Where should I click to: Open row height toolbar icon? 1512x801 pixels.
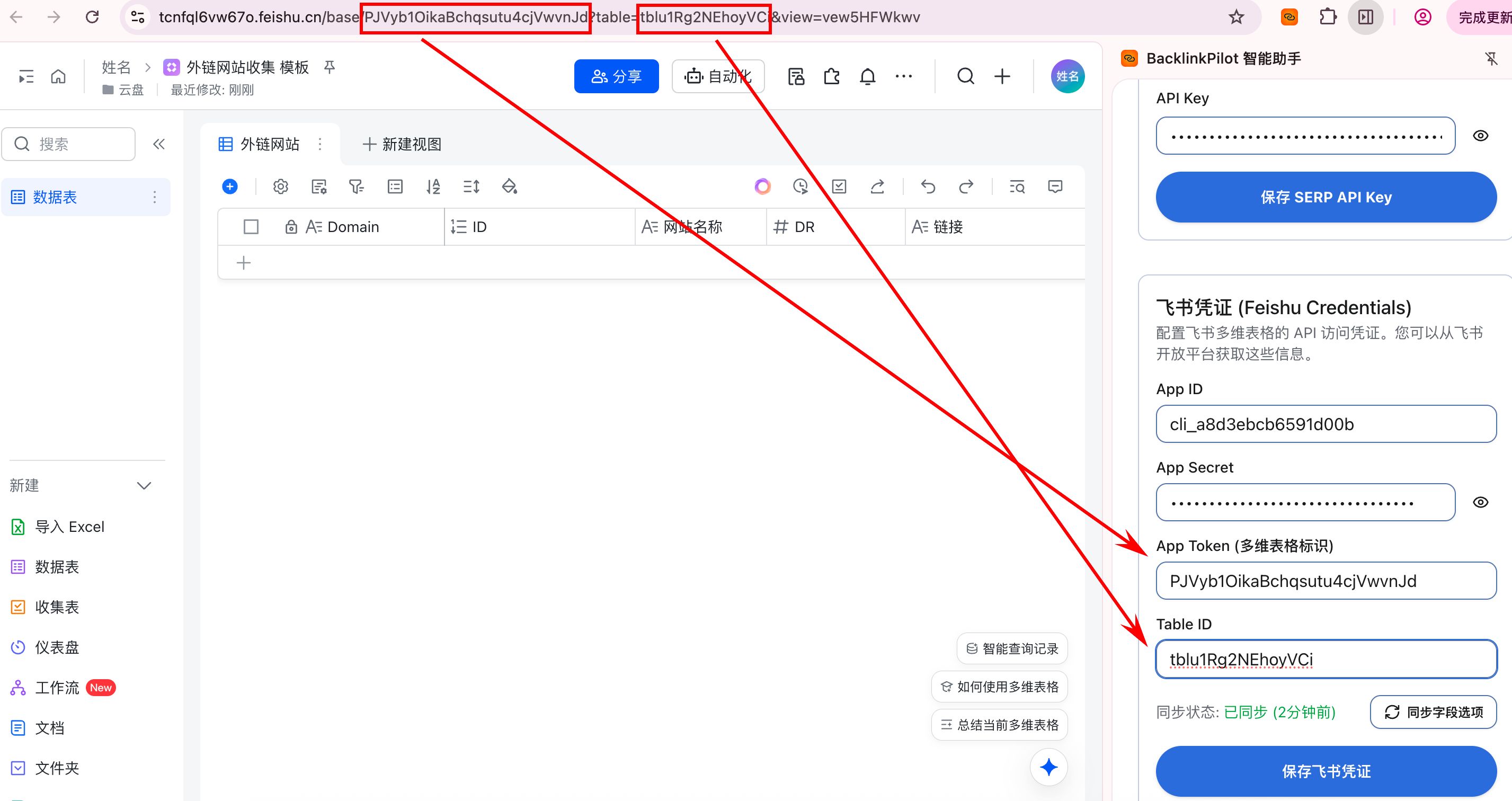coord(472,186)
